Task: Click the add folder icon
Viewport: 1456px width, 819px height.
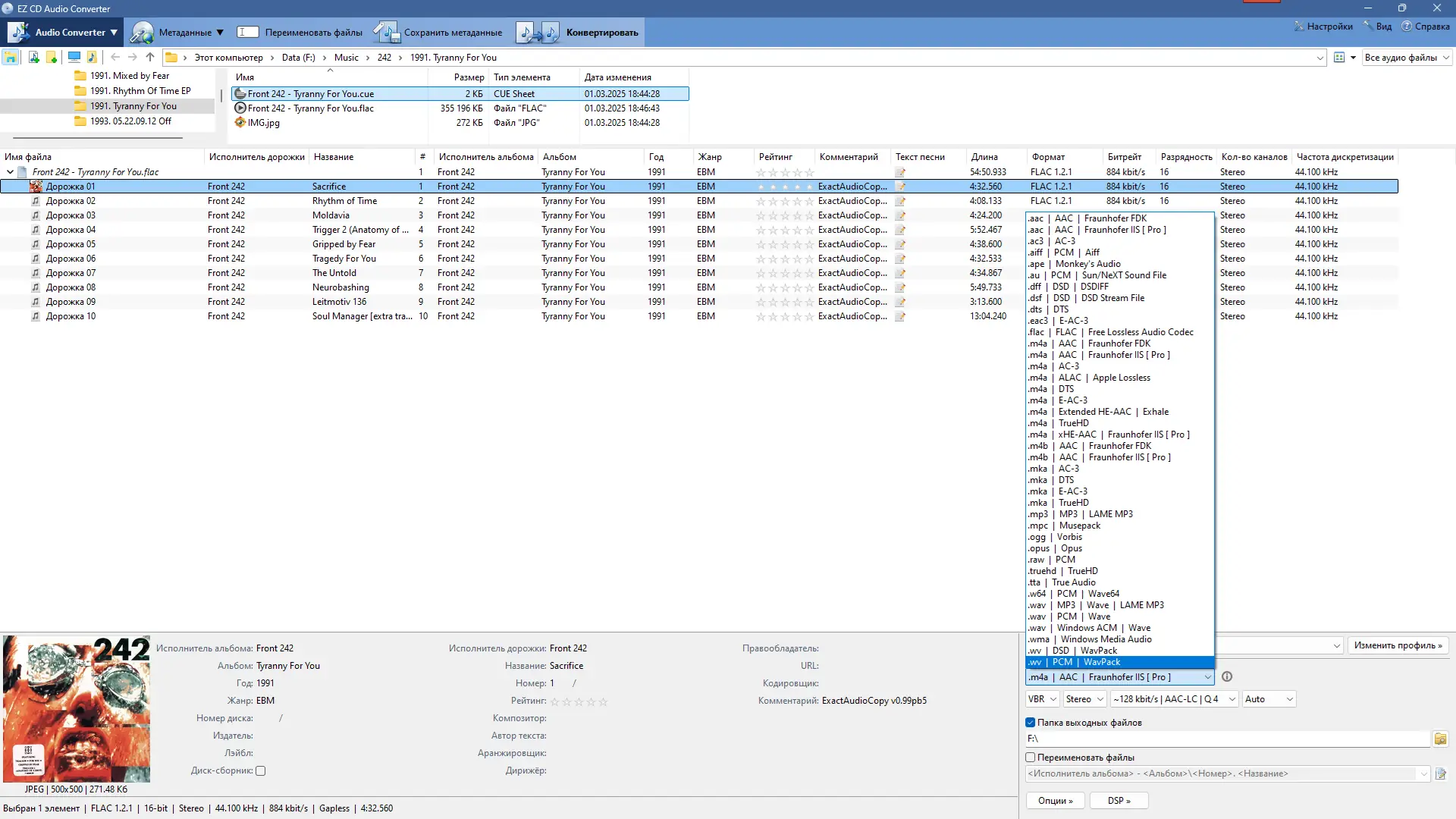Action: tap(52, 58)
